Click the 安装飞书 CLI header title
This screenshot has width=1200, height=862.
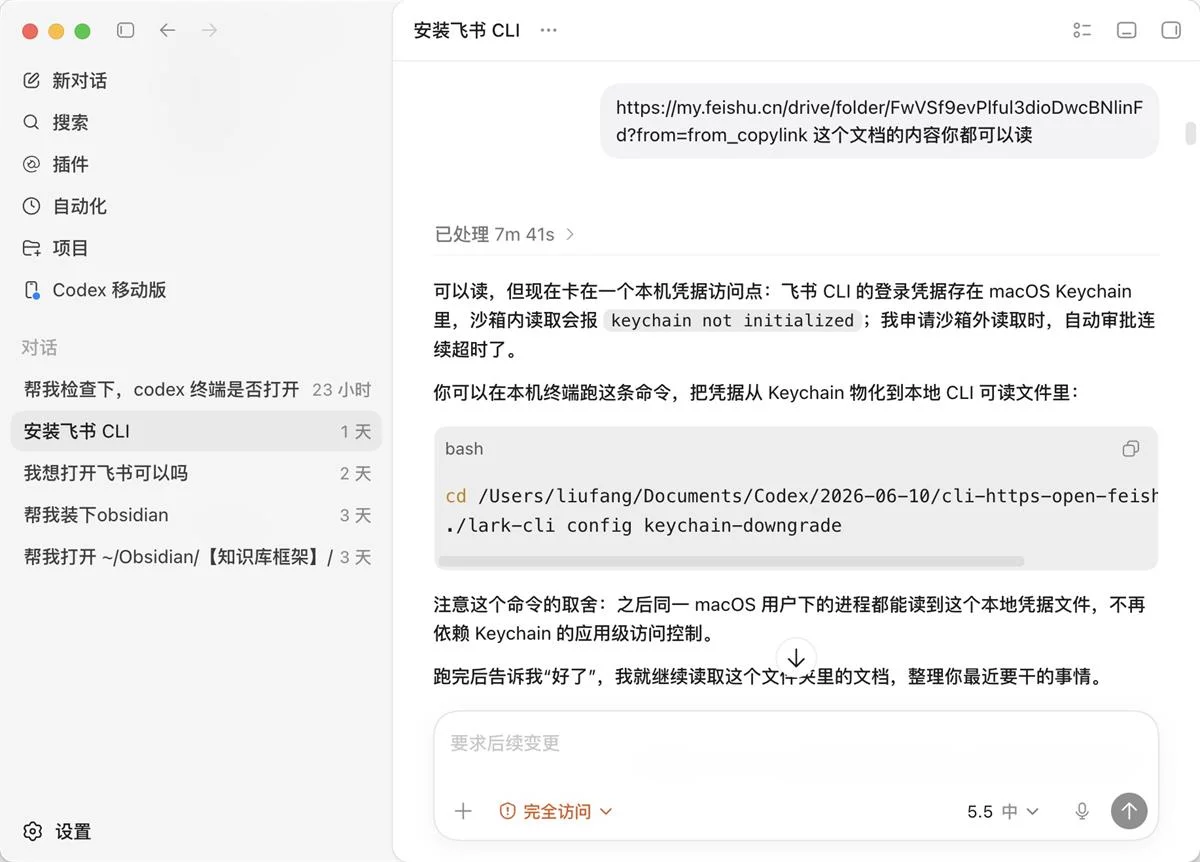(467, 30)
